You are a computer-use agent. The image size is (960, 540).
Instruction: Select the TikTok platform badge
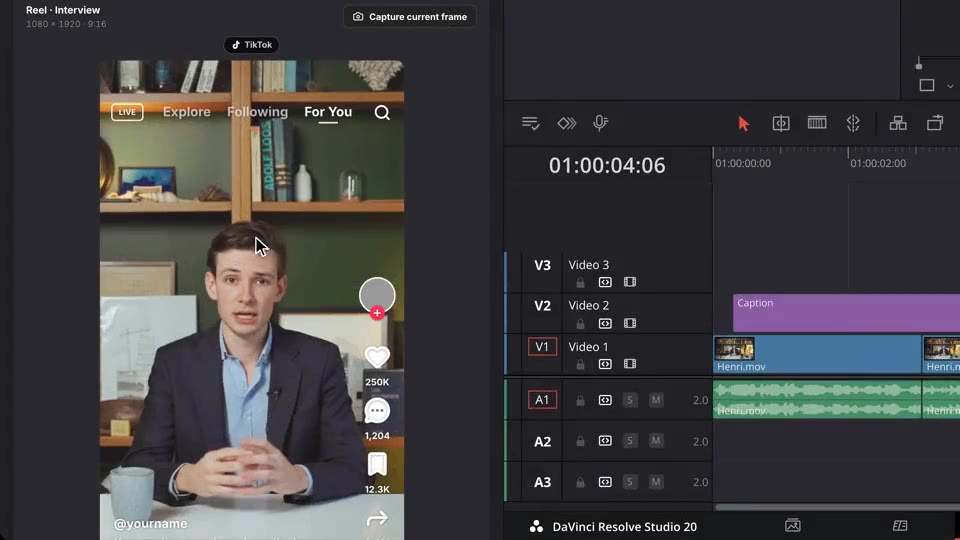[252, 45]
